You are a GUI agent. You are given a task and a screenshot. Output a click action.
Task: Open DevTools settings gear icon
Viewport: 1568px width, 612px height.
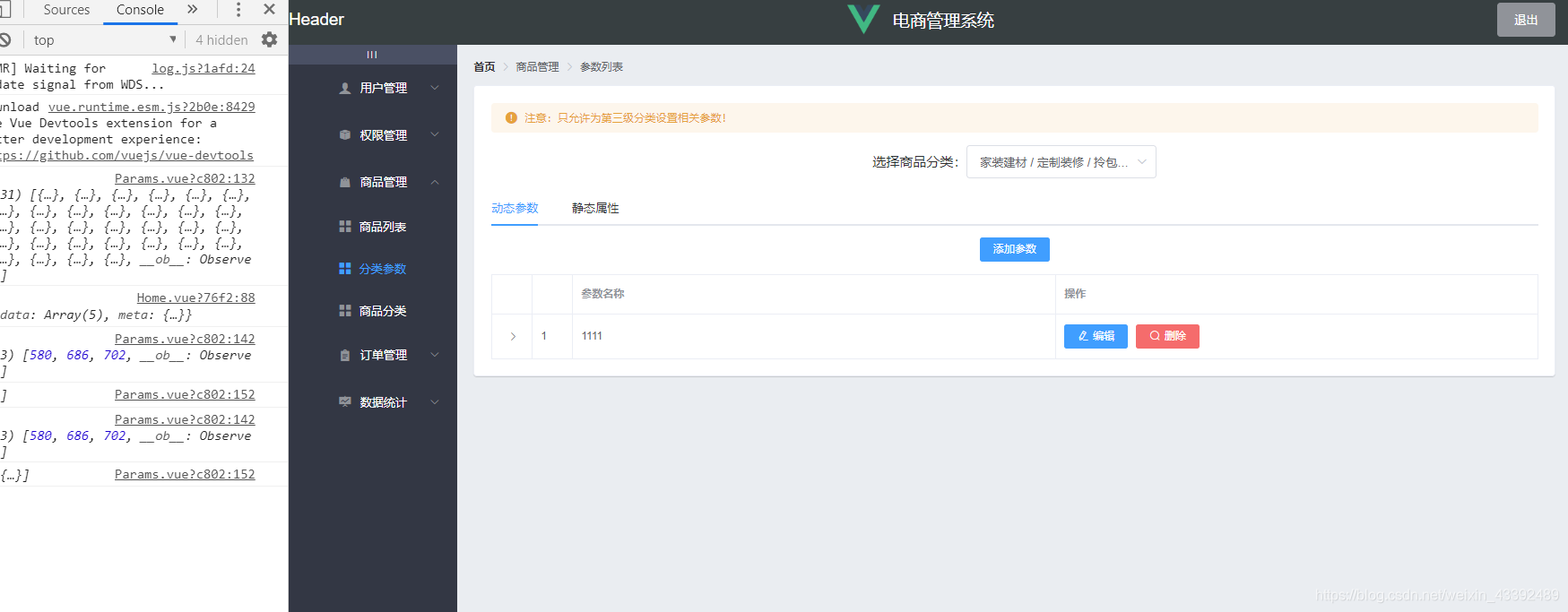(269, 39)
